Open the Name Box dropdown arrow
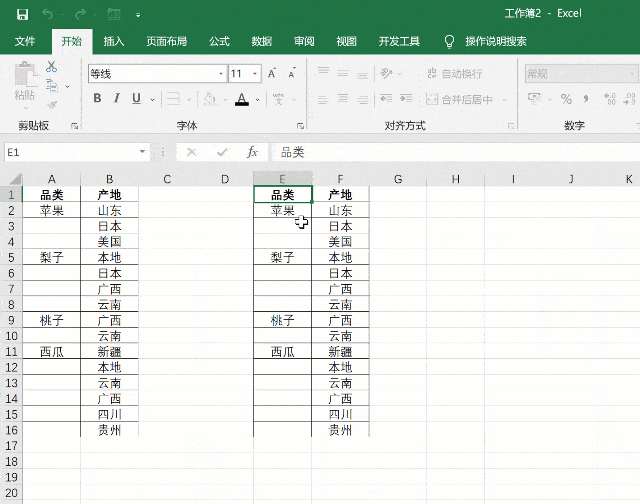Viewport: 640px width, 504px height. [x=142, y=152]
